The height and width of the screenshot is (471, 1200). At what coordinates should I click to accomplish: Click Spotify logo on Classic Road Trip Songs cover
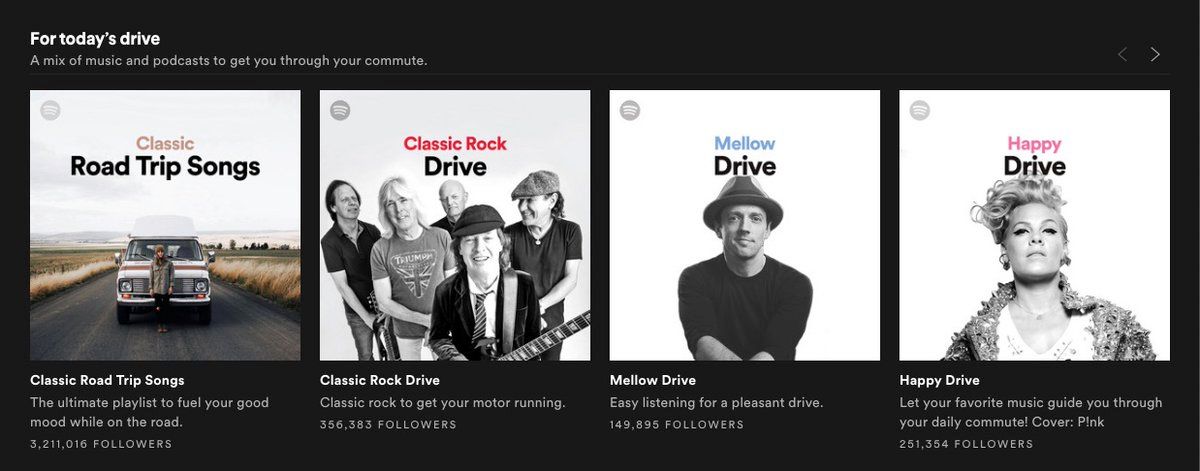[51, 110]
